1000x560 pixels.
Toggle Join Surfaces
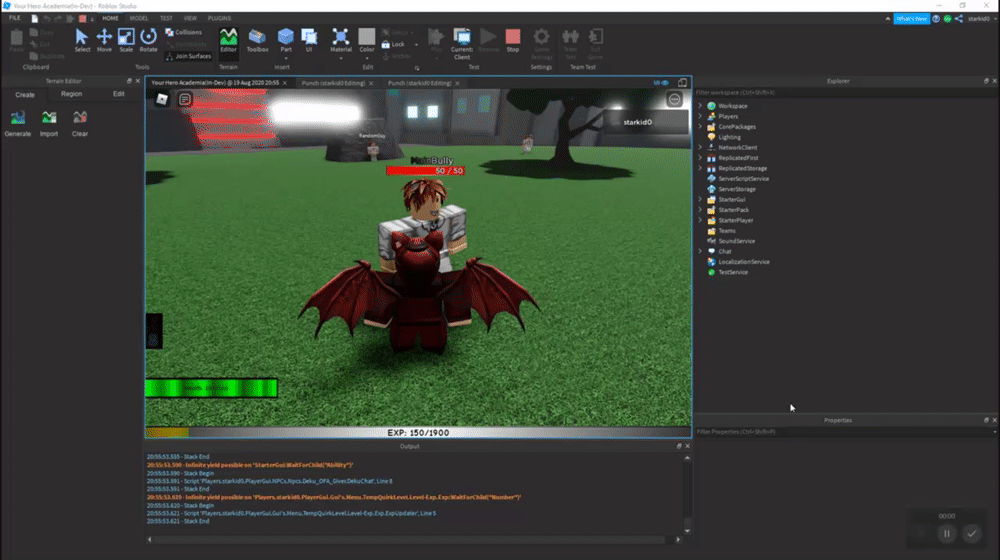point(188,56)
